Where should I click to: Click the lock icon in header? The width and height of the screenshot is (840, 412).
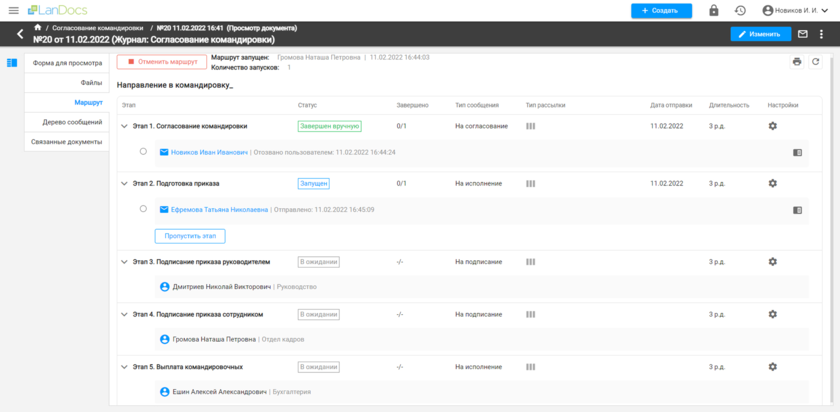[x=714, y=10]
